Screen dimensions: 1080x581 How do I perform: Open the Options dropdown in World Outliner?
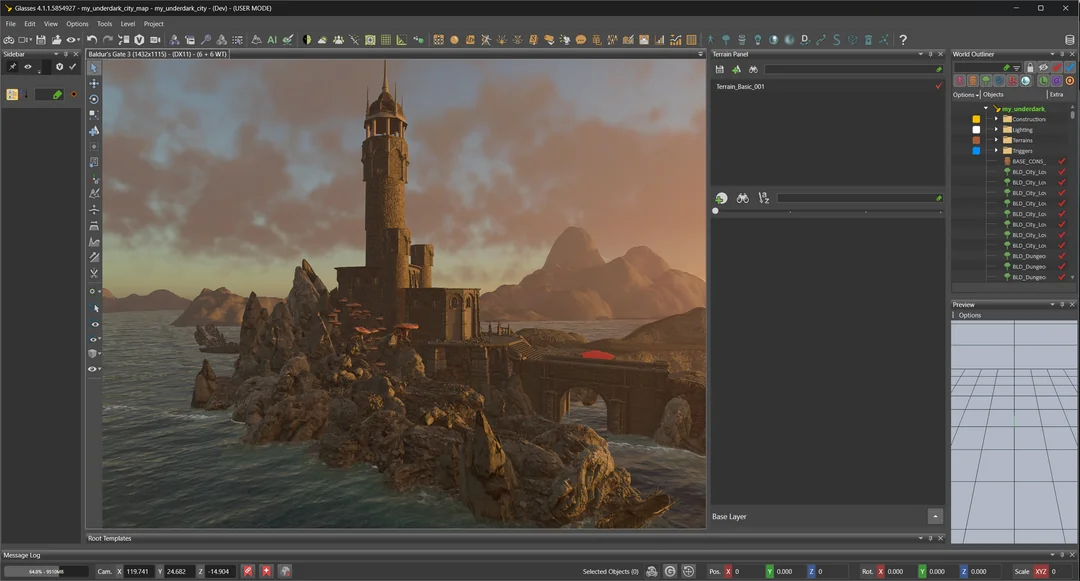click(966, 94)
